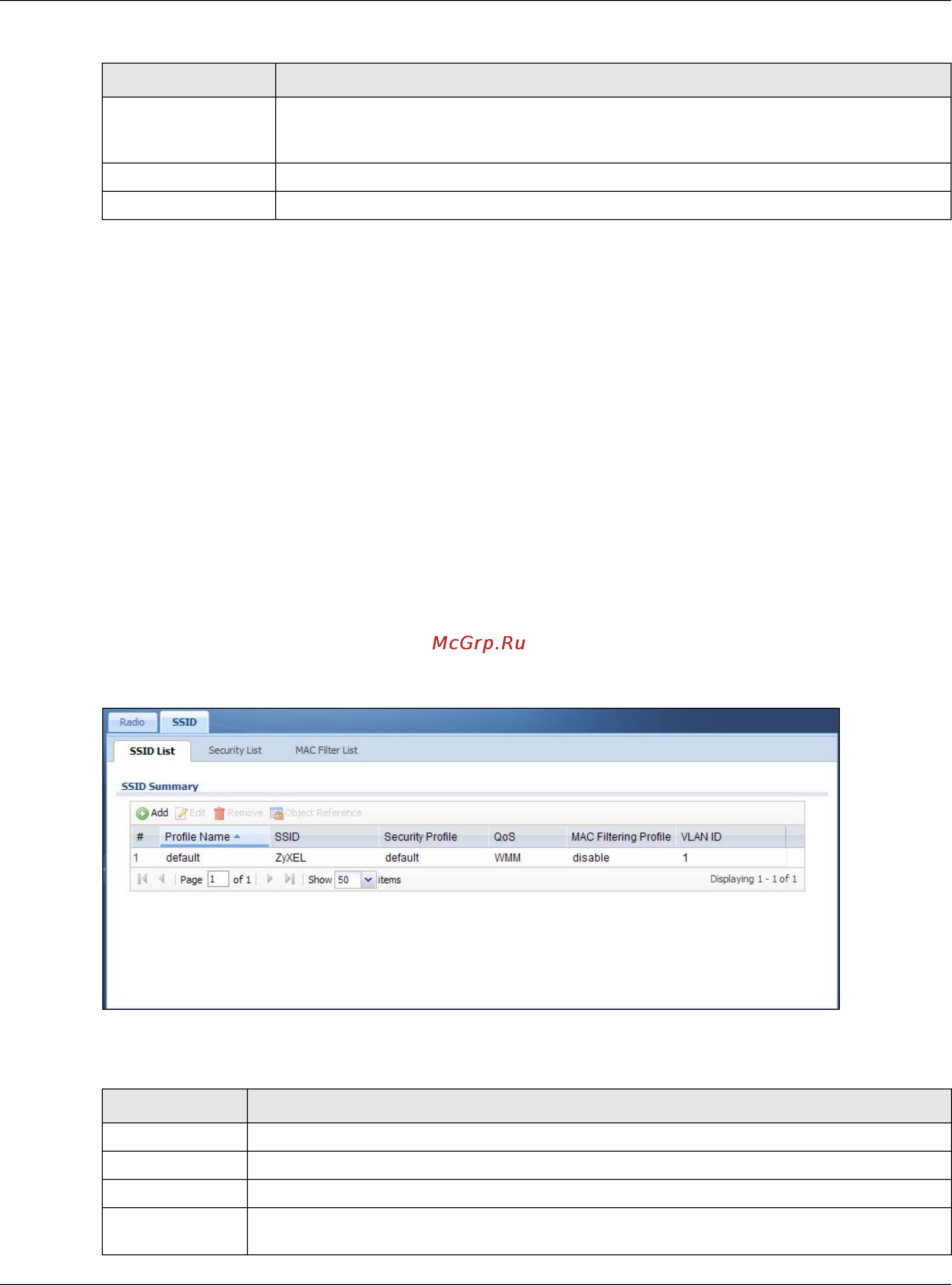Click the Security Profile column header
The image size is (952, 1285).
(434, 837)
